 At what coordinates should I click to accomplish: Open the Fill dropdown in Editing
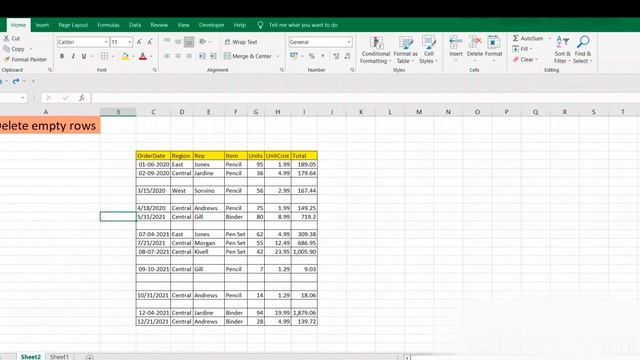pos(523,49)
